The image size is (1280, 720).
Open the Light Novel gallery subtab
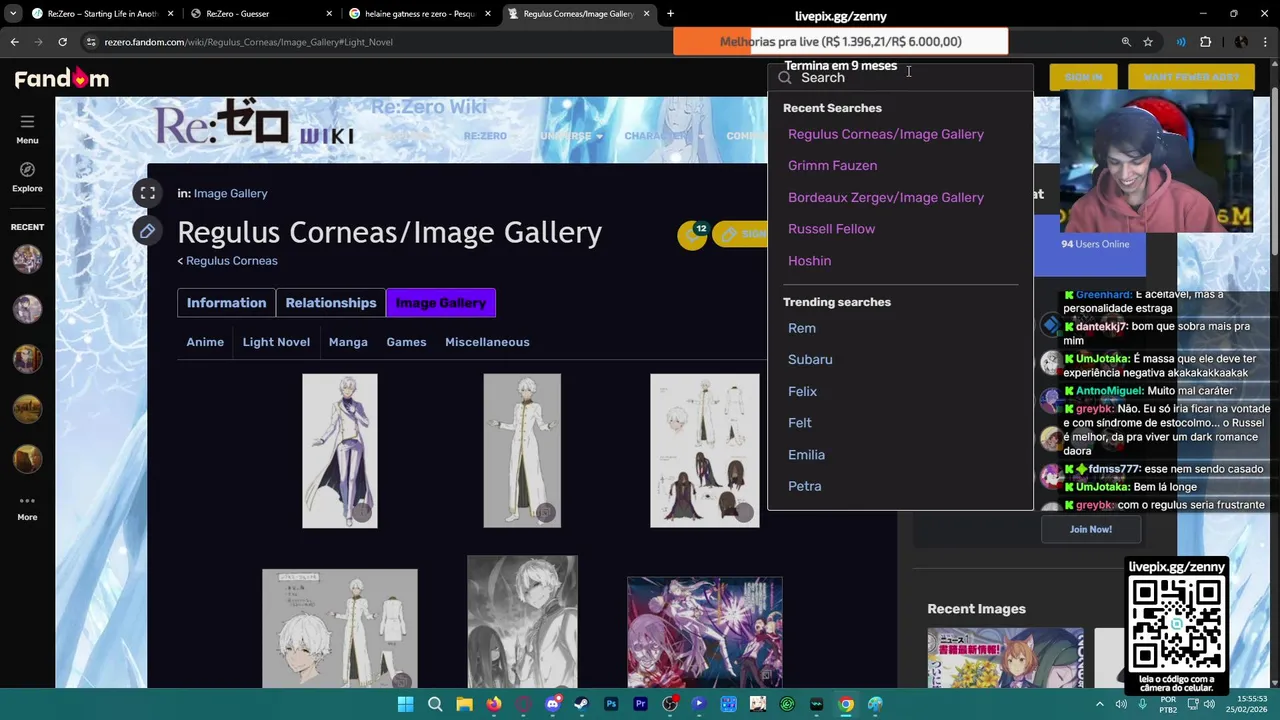pyautogui.click(x=276, y=342)
